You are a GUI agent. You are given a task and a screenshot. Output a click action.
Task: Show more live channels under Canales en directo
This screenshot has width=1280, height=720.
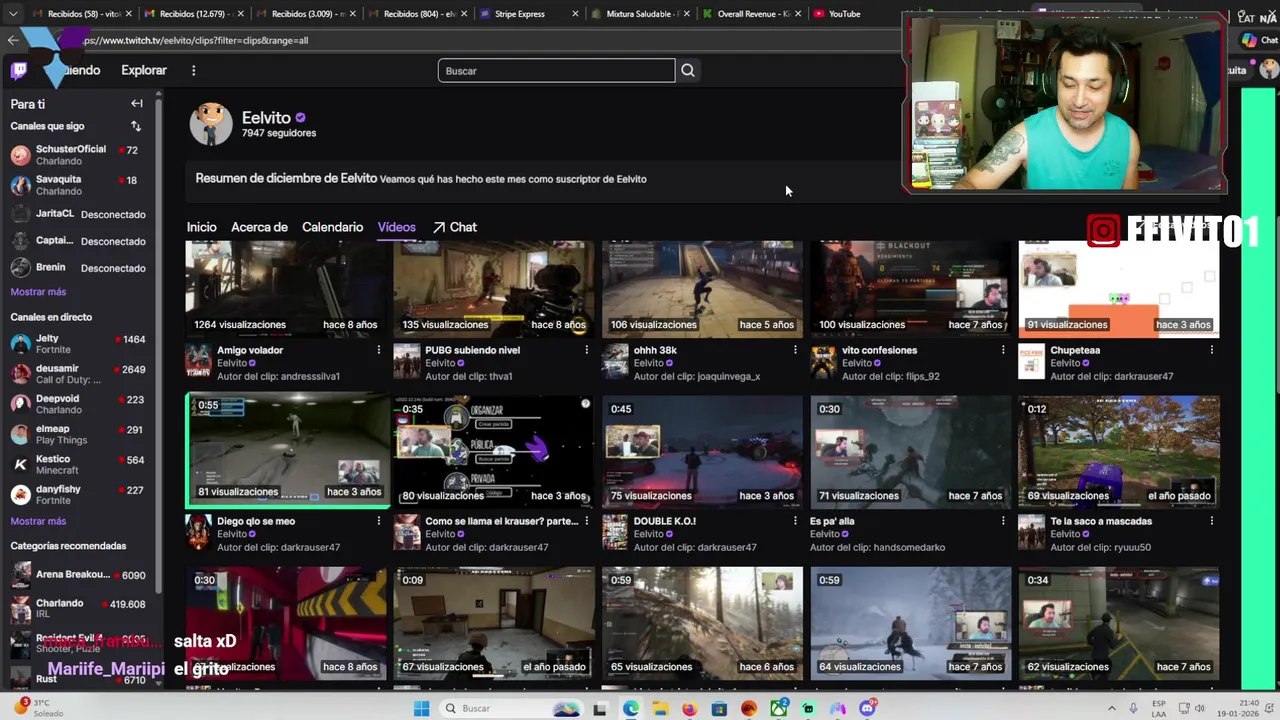pyautogui.click(x=38, y=521)
